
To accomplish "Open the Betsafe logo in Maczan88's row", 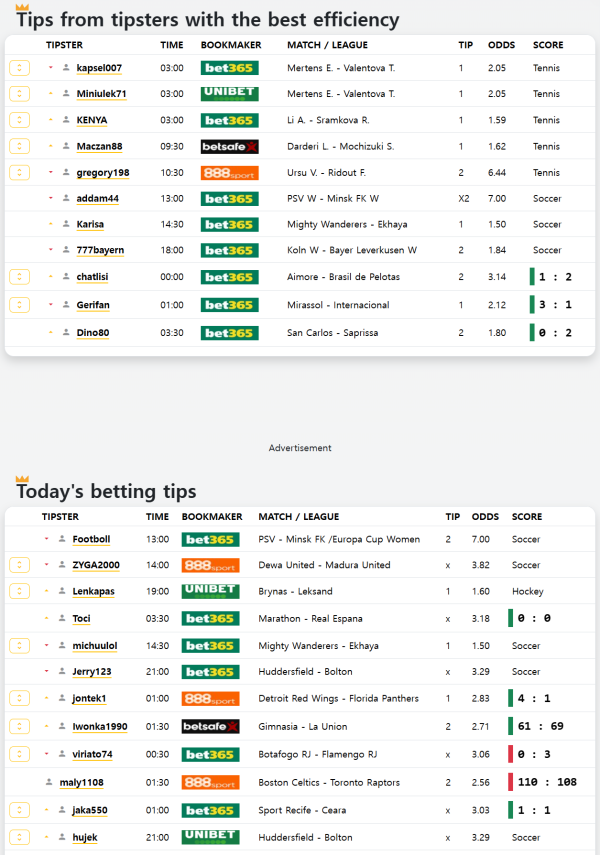I will 229,146.
